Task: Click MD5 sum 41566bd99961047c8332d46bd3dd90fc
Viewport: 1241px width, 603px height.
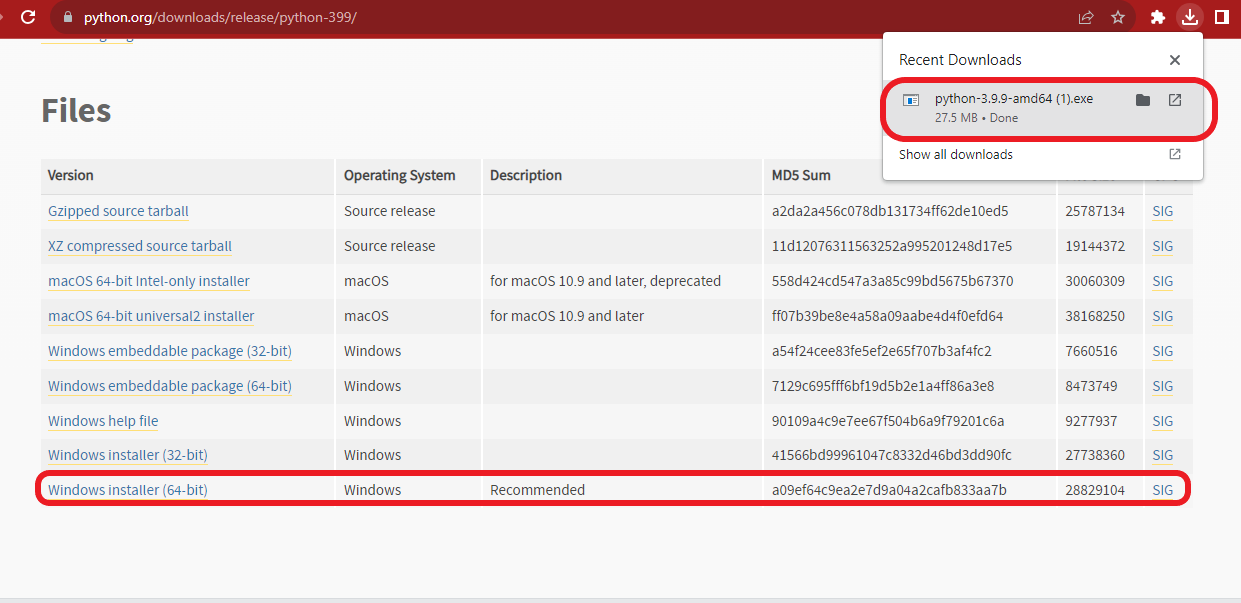Action: click(892, 455)
